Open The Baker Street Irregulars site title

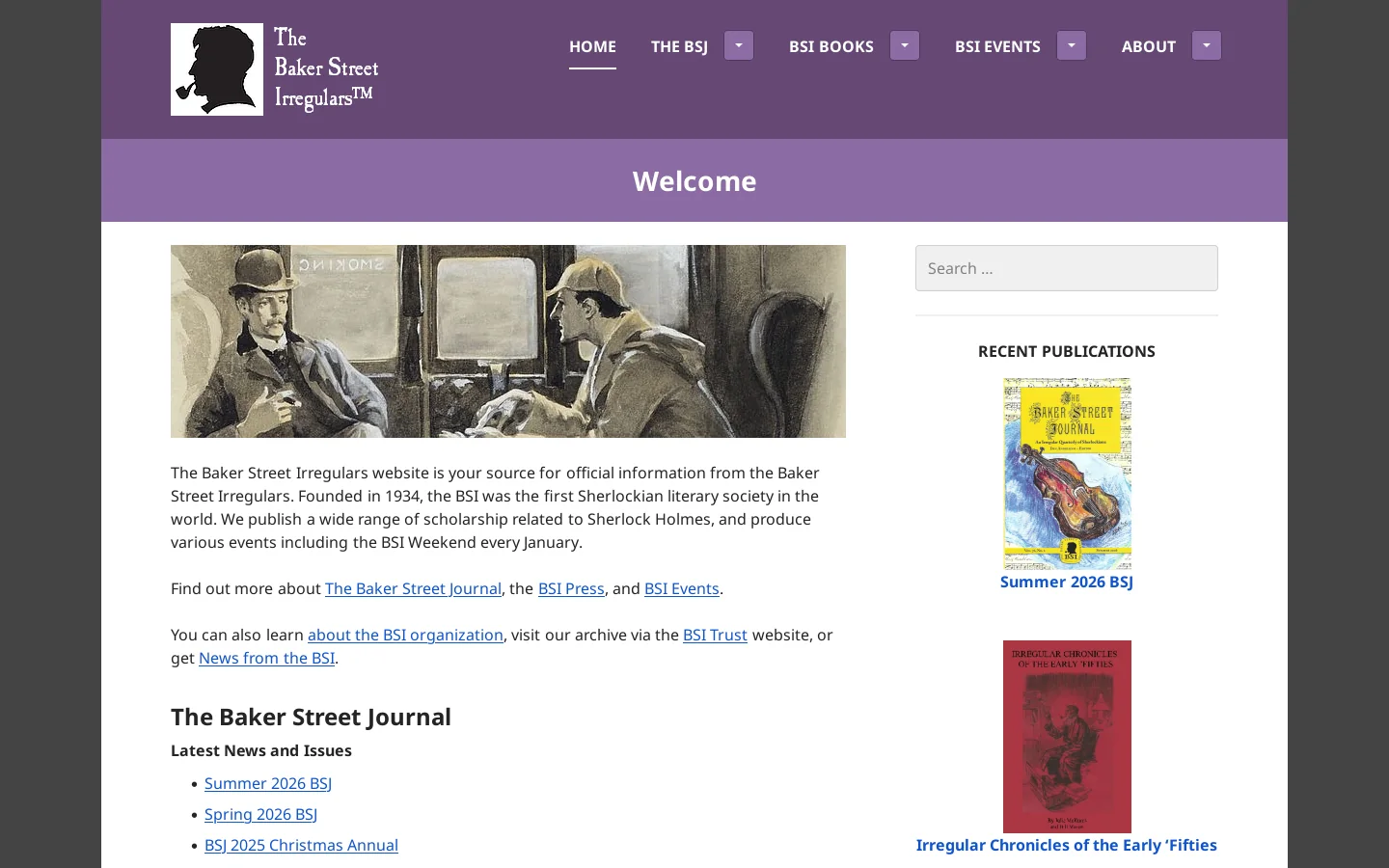pyautogui.click(x=326, y=68)
